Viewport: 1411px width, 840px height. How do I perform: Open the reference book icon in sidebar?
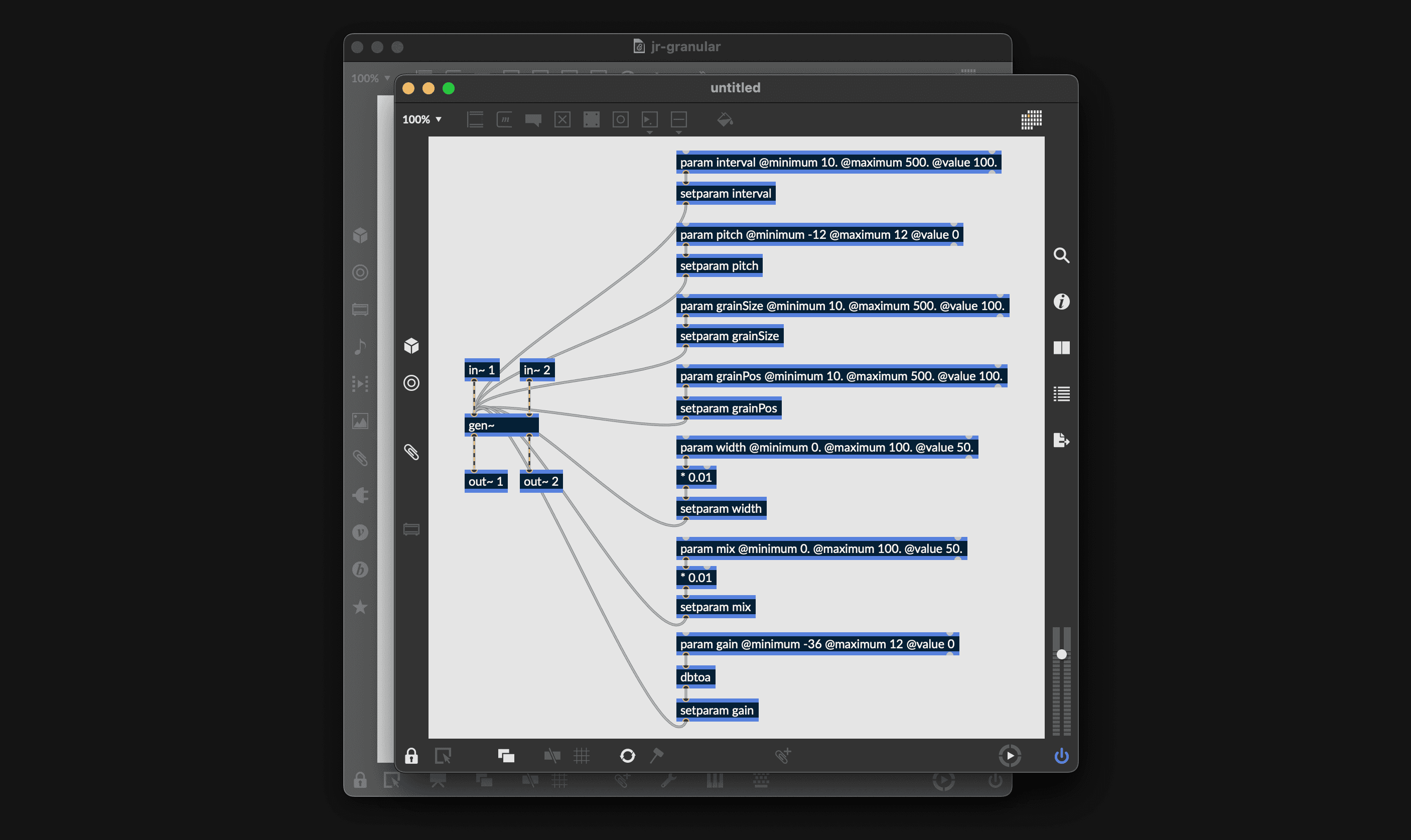point(1061,348)
